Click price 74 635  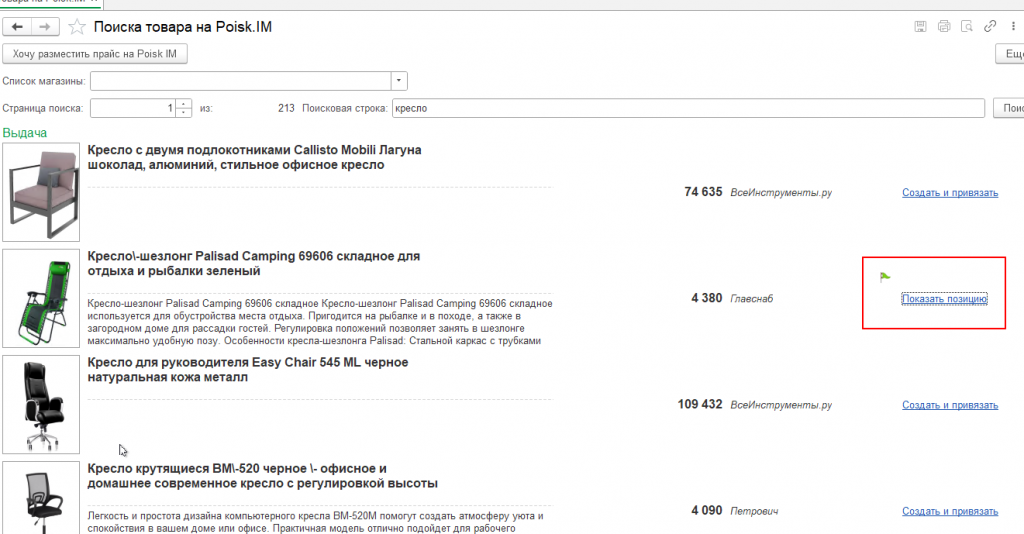(x=703, y=192)
